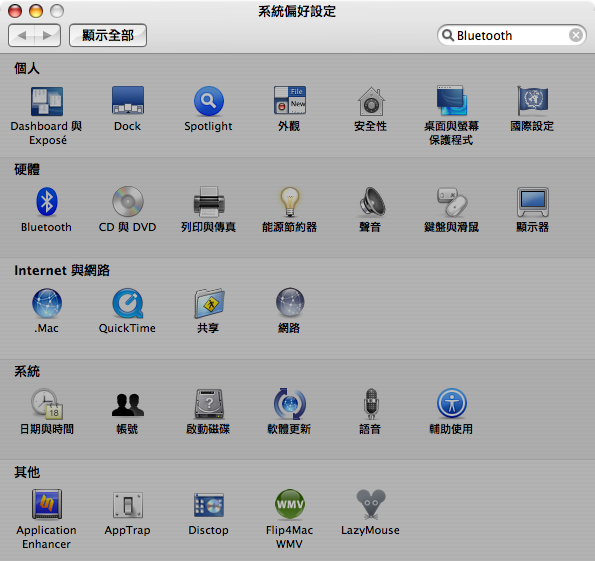595x561 pixels.
Task: Click into the Bluetooth search field
Action: (511, 35)
